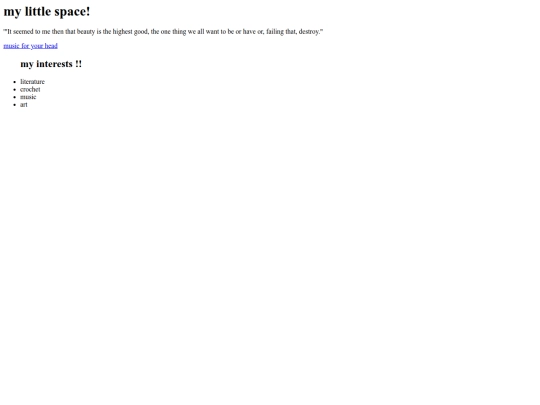Click the word "space!" in main heading
540x405 pixels.
(72, 12)
